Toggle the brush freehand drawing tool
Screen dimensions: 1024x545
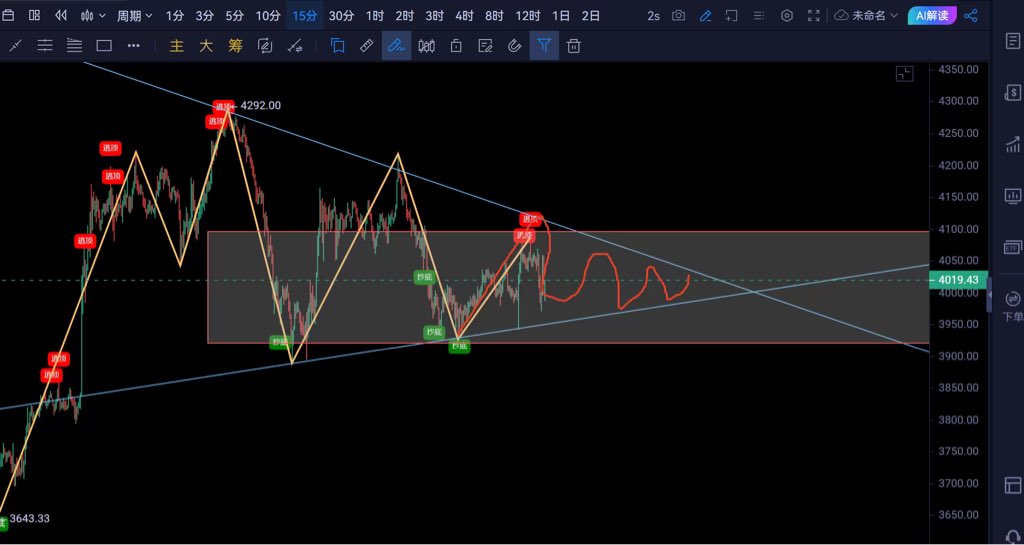pos(396,46)
